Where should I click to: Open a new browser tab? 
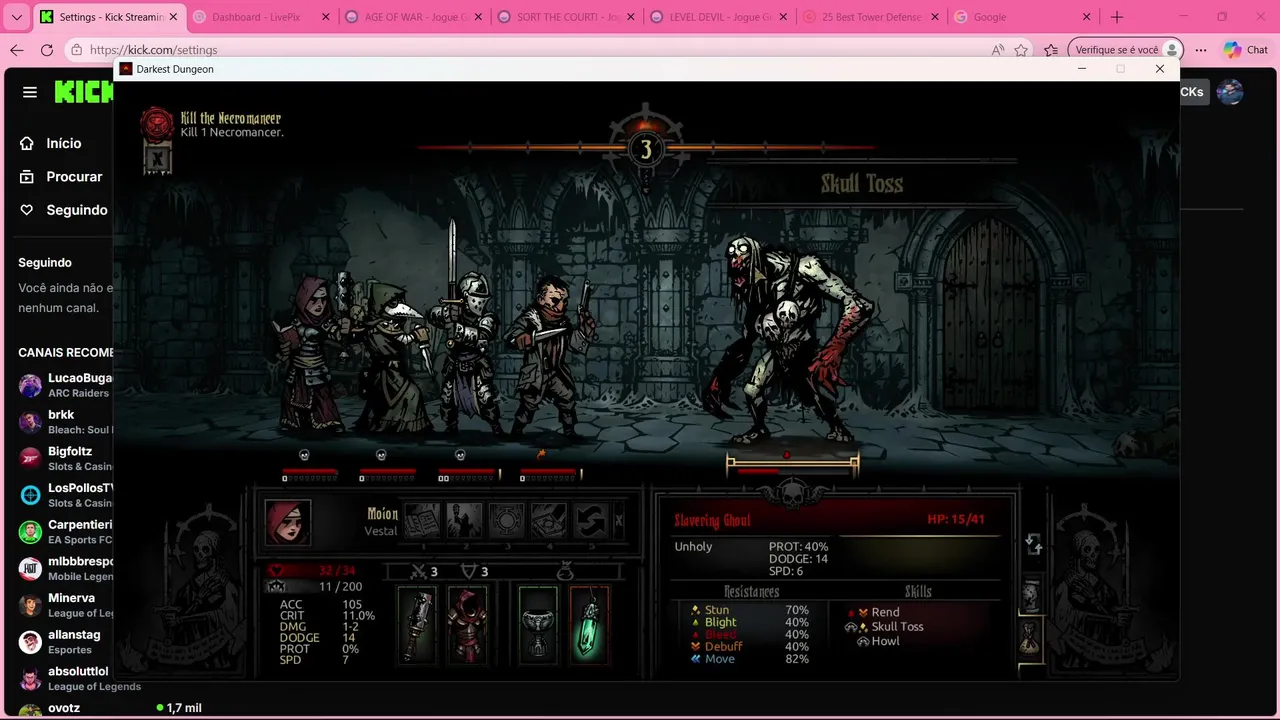[x=1117, y=17]
